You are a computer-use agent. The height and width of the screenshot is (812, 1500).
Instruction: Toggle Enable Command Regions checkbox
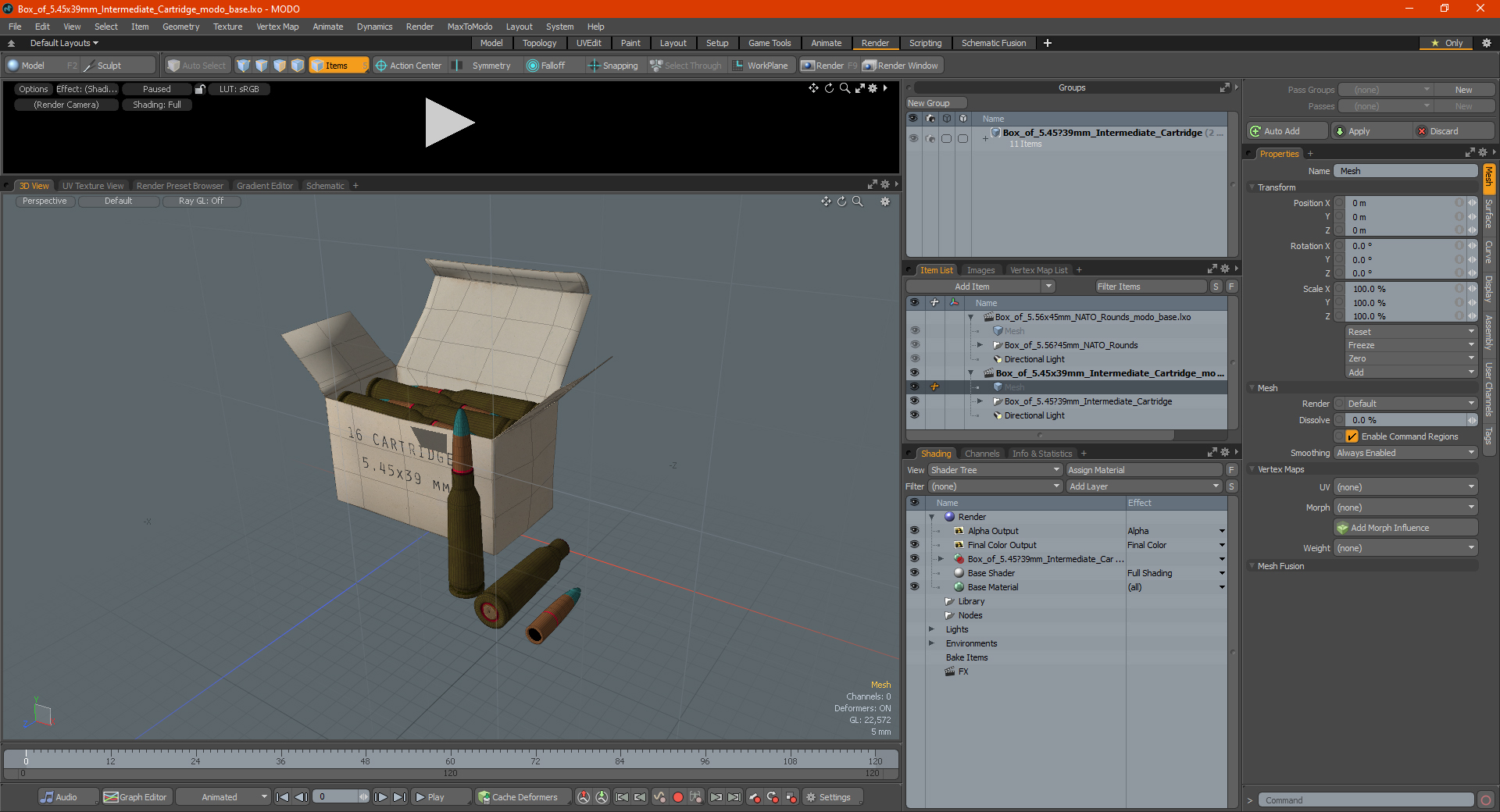pos(1352,436)
